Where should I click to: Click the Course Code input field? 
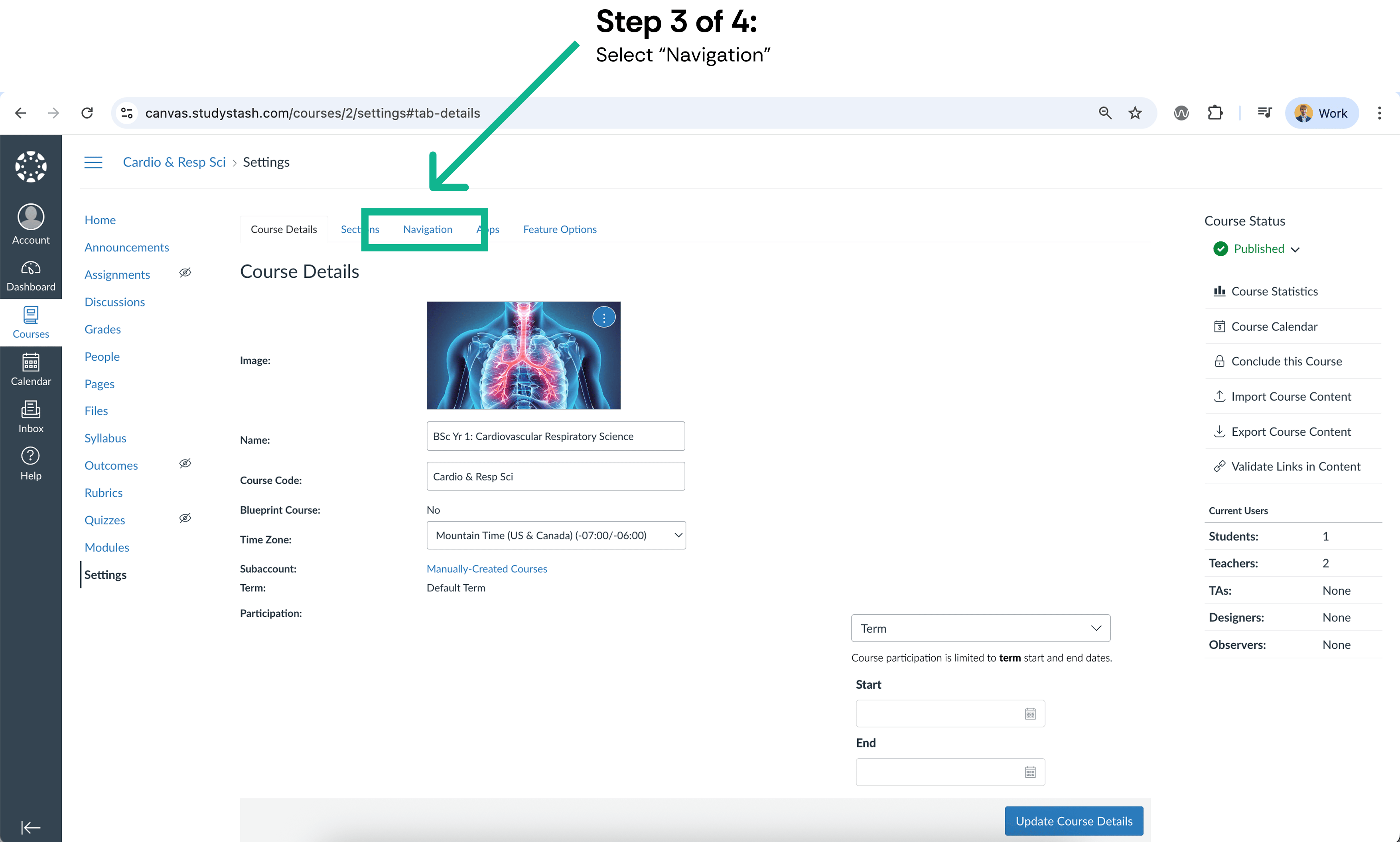(x=556, y=476)
